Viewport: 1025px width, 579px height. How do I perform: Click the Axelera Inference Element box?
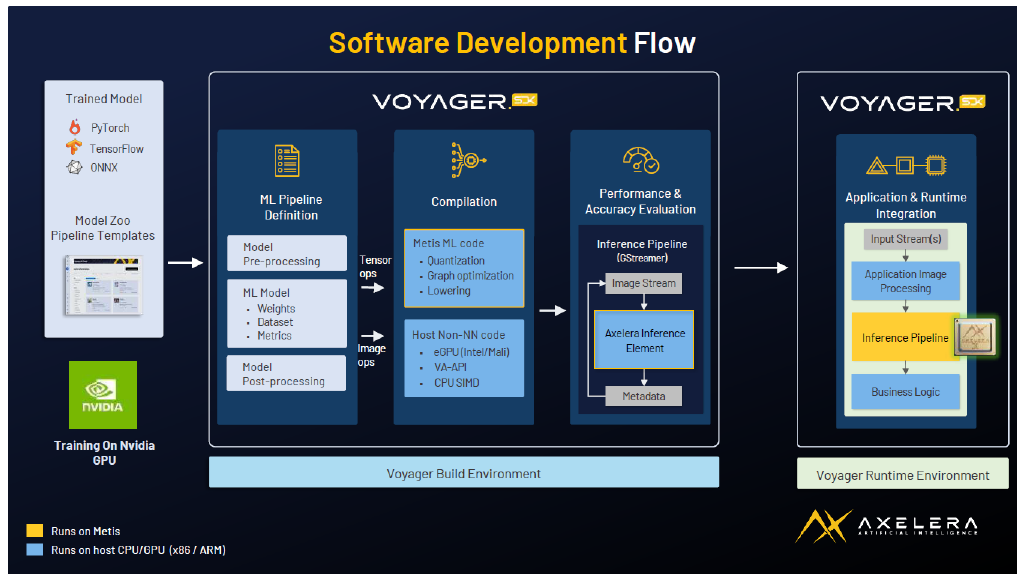(x=644, y=340)
